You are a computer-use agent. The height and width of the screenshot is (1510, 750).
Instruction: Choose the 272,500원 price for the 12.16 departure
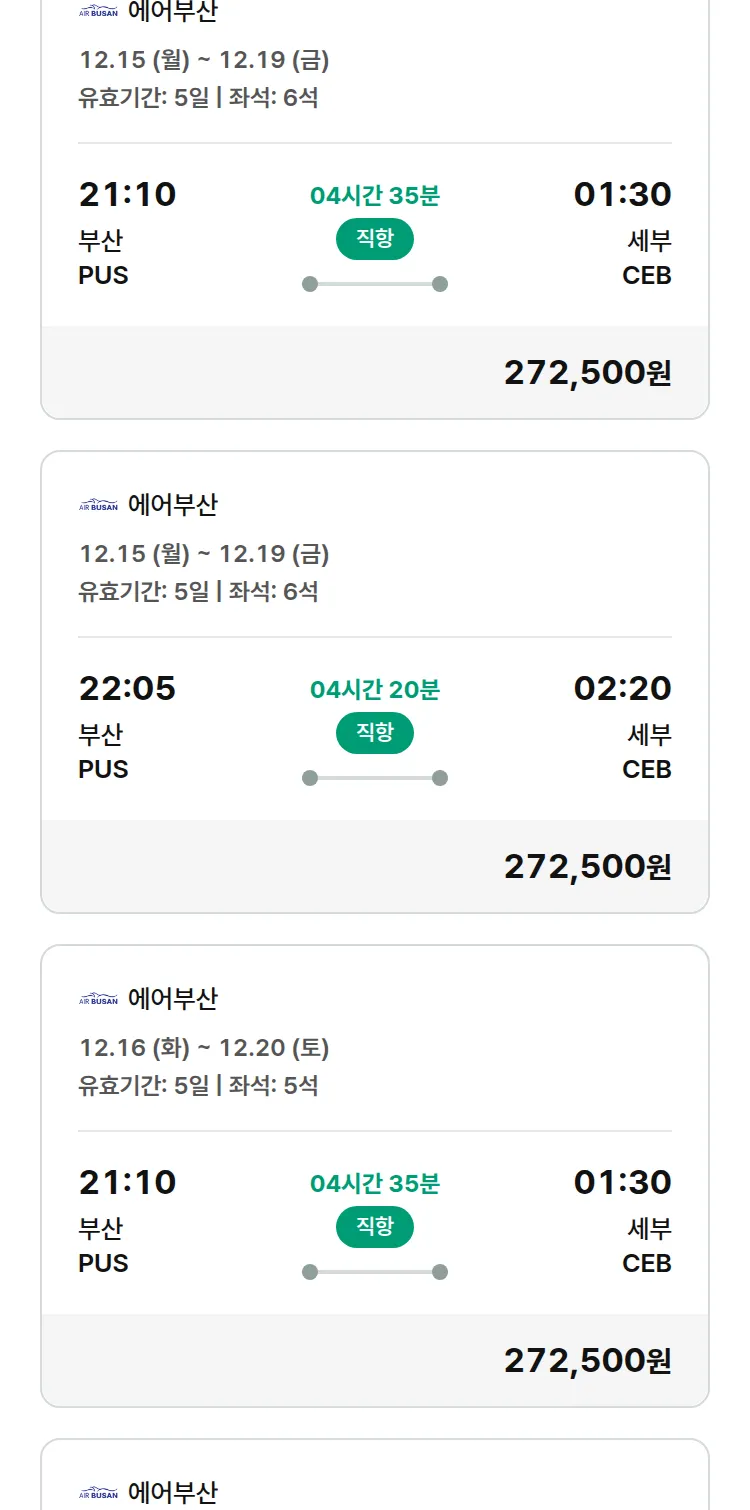pyautogui.click(x=587, y=1360)
